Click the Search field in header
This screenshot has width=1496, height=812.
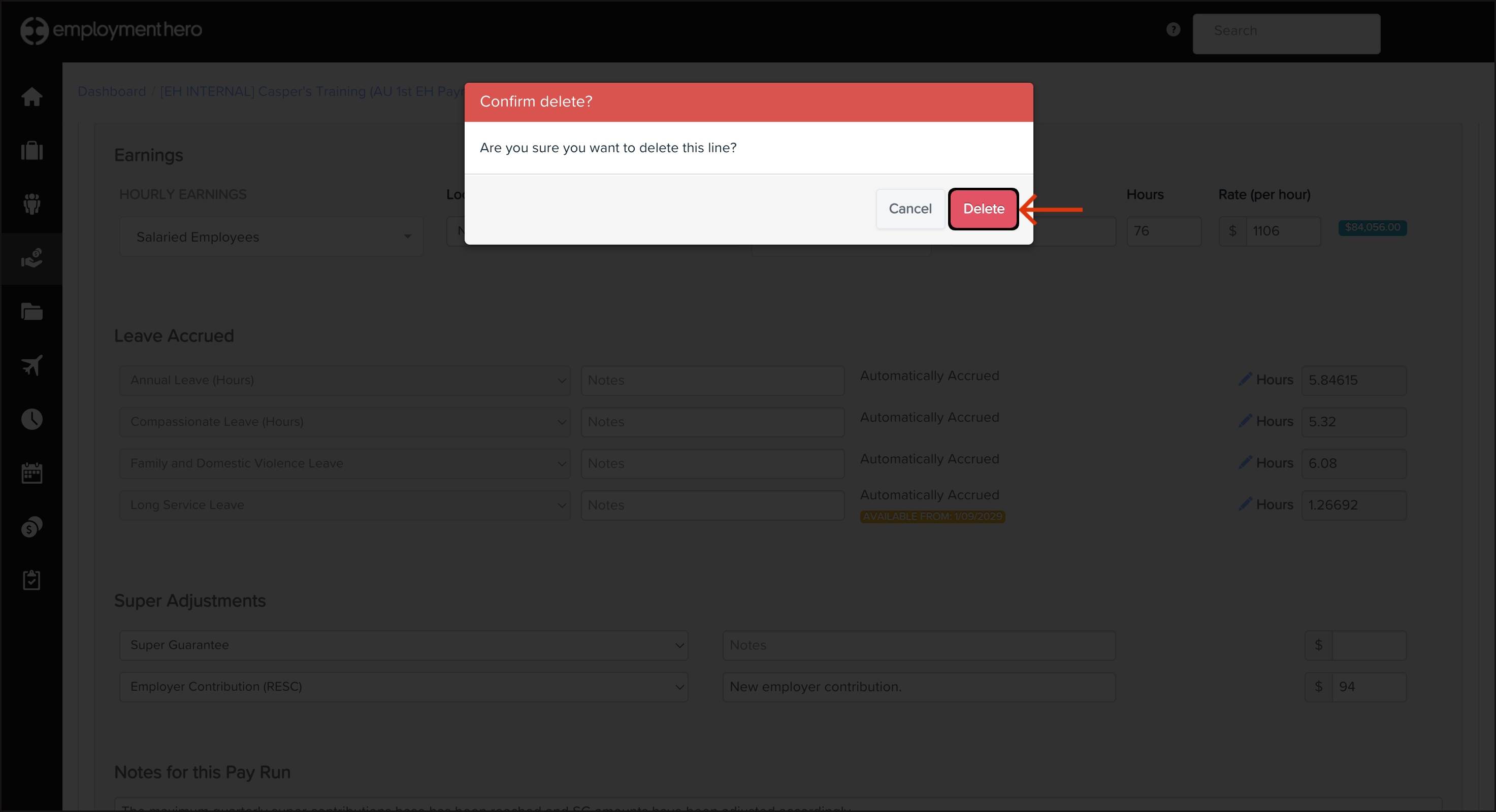tap(1286, 31)
